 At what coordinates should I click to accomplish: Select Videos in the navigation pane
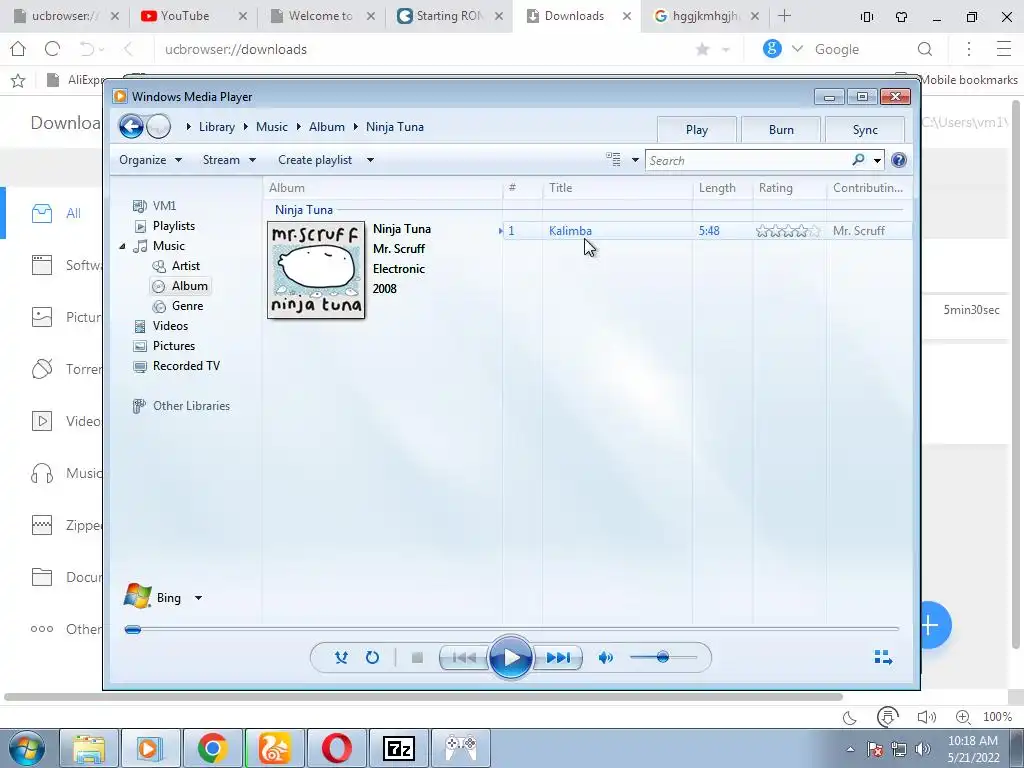[161, 326]
